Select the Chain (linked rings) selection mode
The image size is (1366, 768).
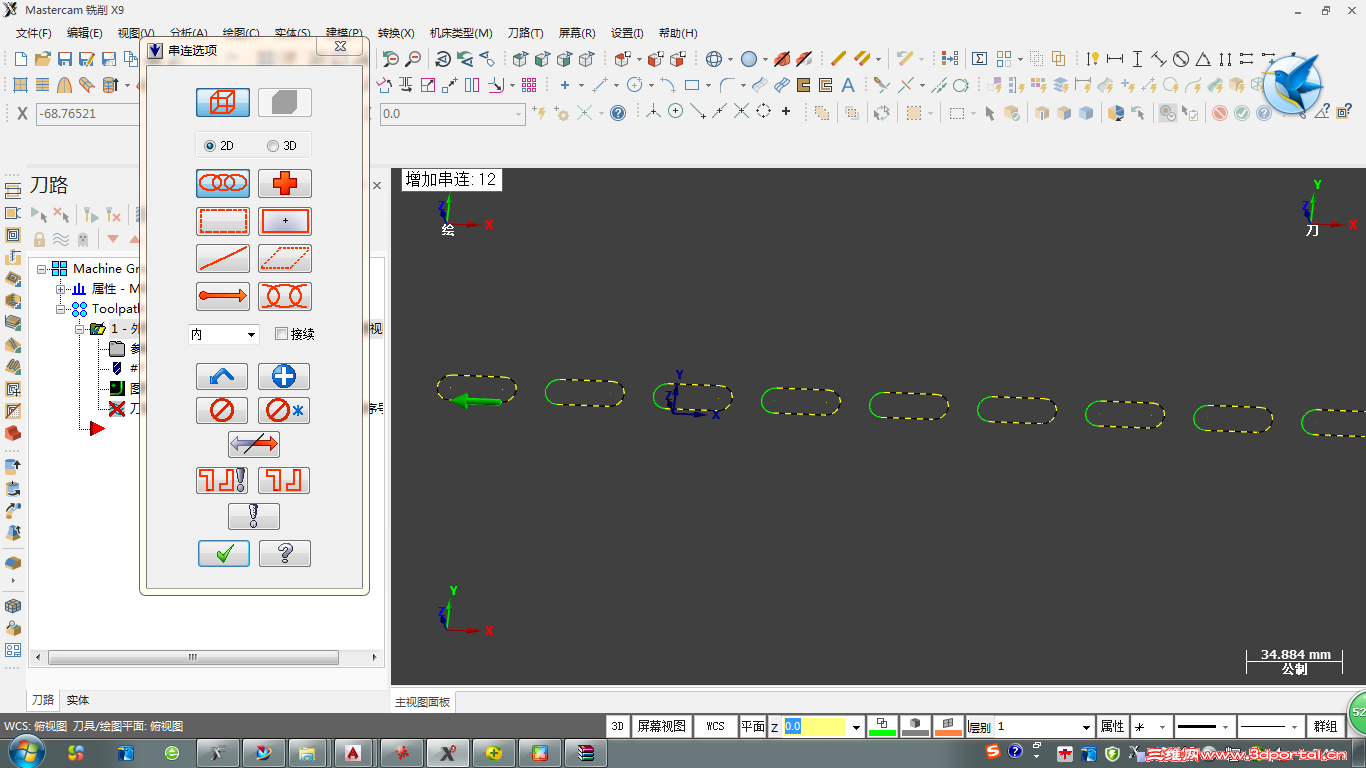(223, 183)
